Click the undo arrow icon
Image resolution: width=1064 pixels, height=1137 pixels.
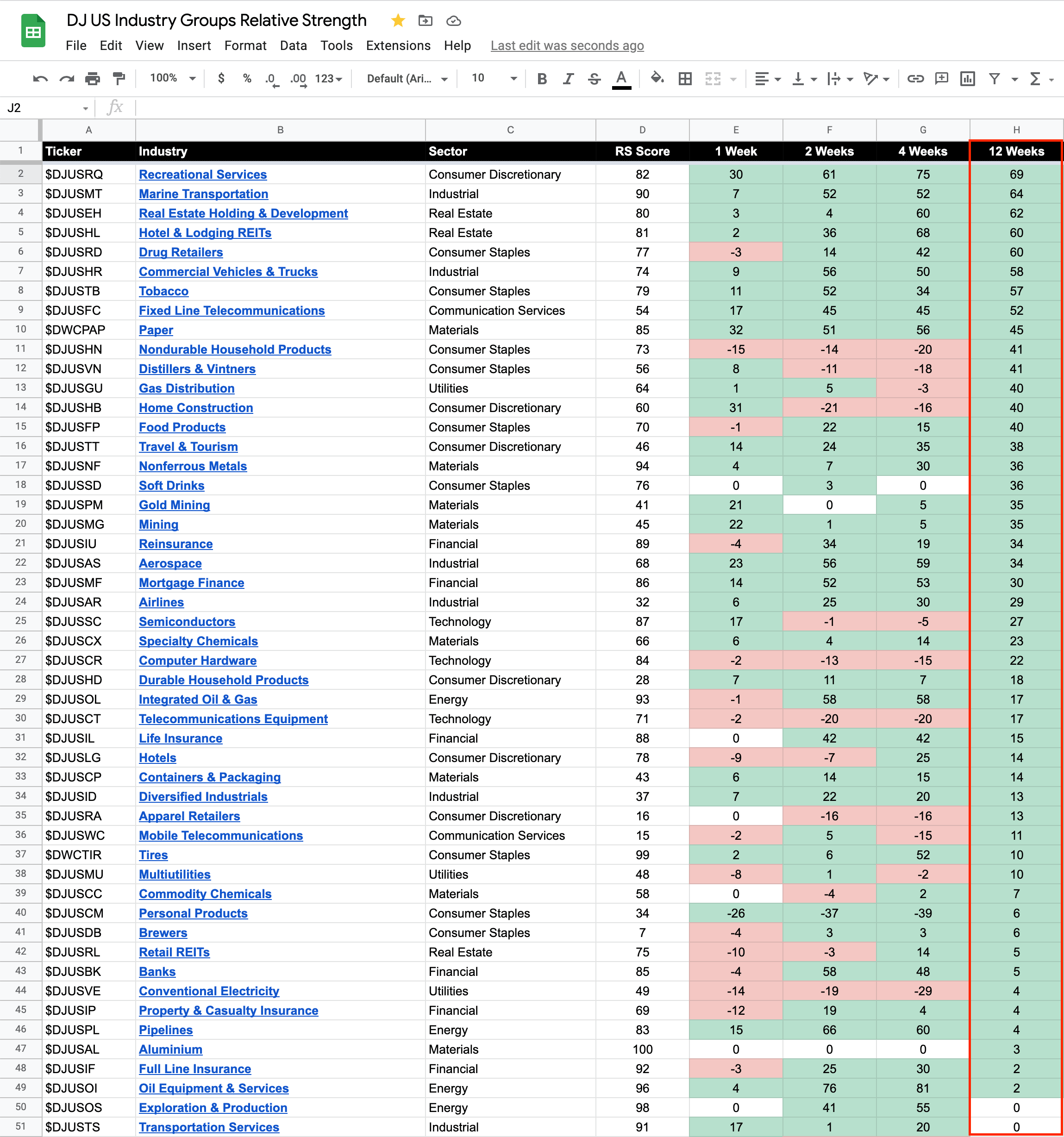[40, 79]
